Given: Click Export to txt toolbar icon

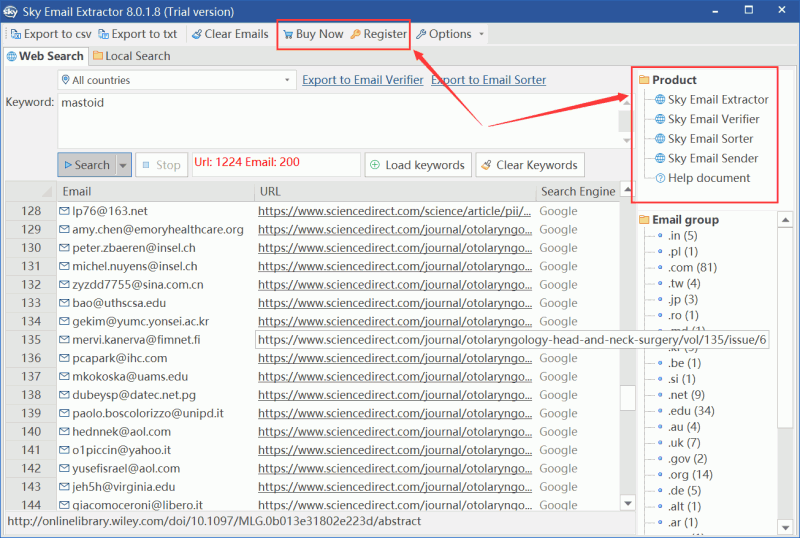Looking at the screenshot, I should tap(104, 34).
